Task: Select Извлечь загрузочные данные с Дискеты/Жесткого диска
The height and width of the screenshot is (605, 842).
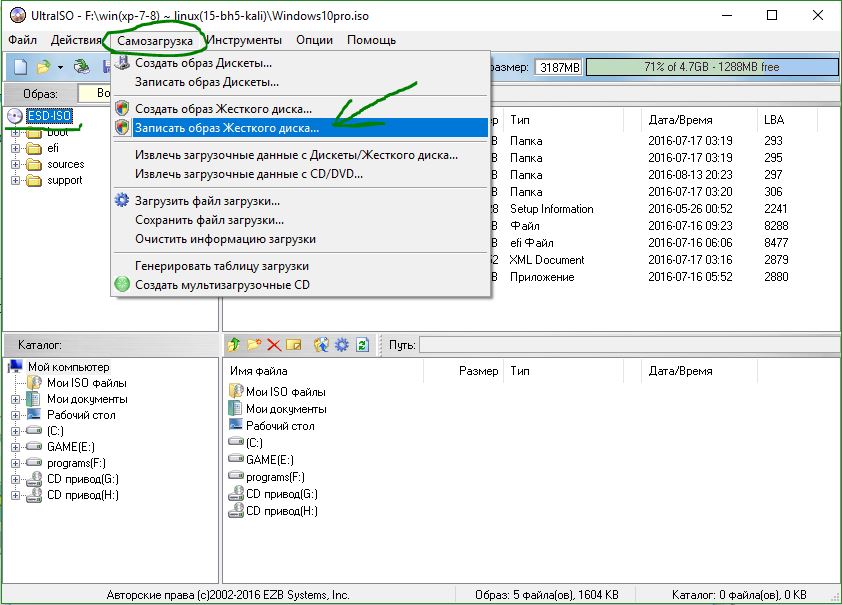Action: click(301, 155)
